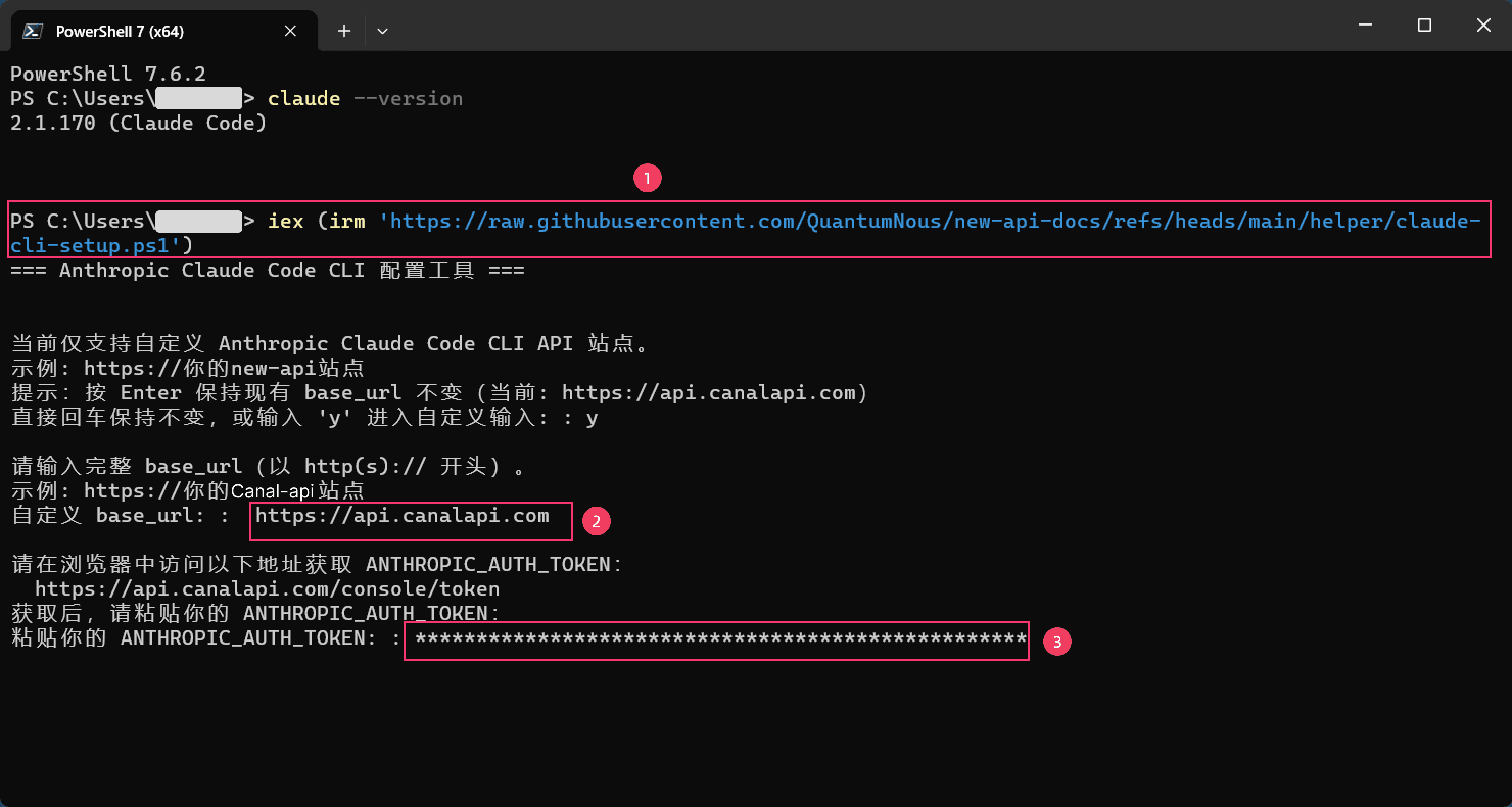Image resolution: width=1512 pixels, height=807 pixels.
Task: Click the api.canalapi.com/console/token URL
Action: point(267,589)
